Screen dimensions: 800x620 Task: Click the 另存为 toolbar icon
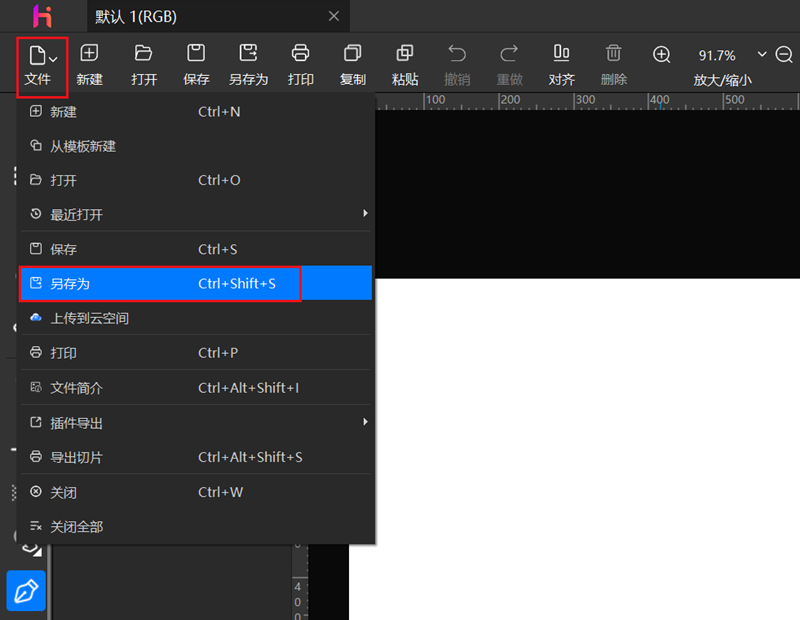(x=248, y=65)
